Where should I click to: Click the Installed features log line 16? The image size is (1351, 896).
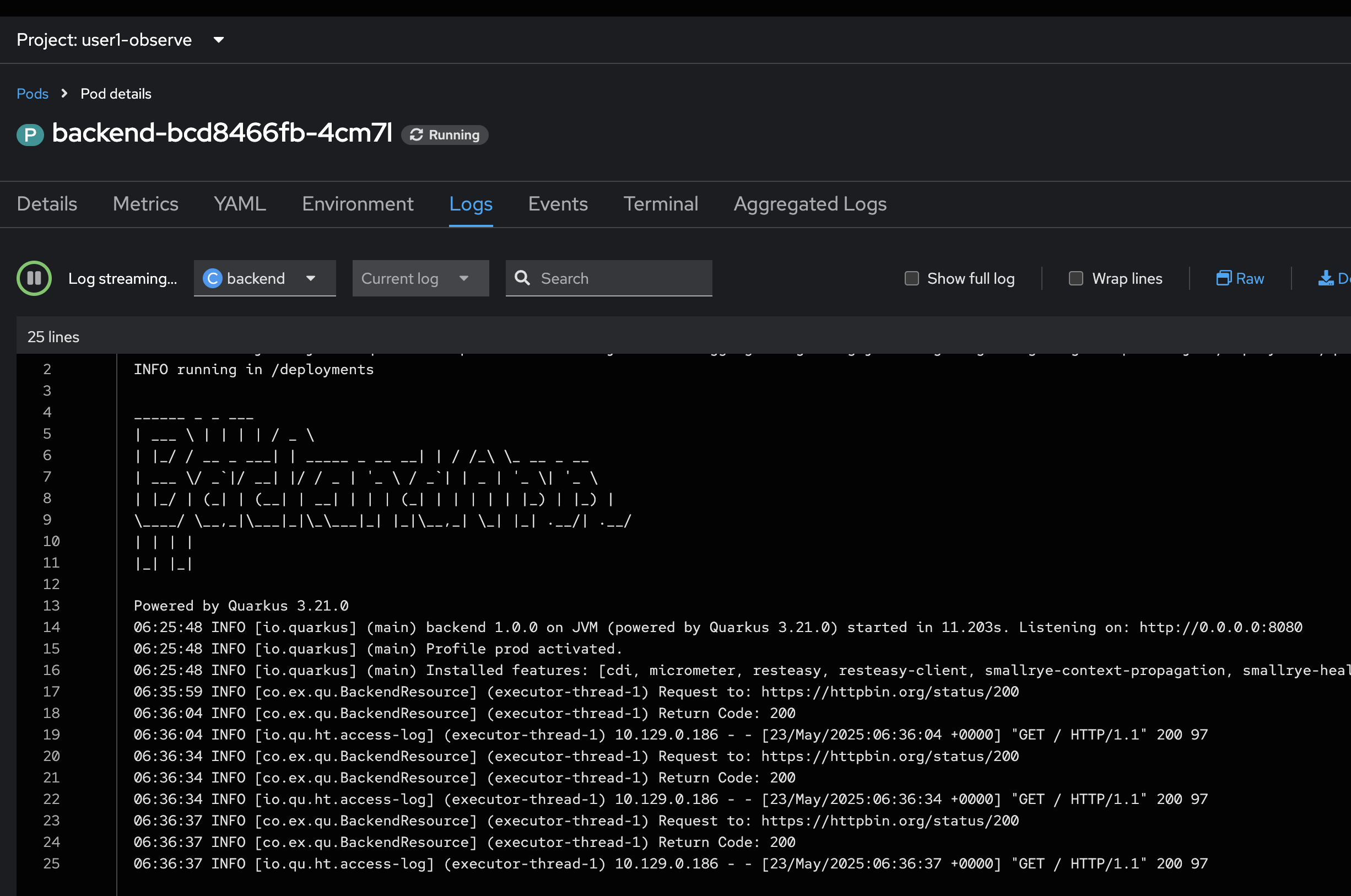742,670
